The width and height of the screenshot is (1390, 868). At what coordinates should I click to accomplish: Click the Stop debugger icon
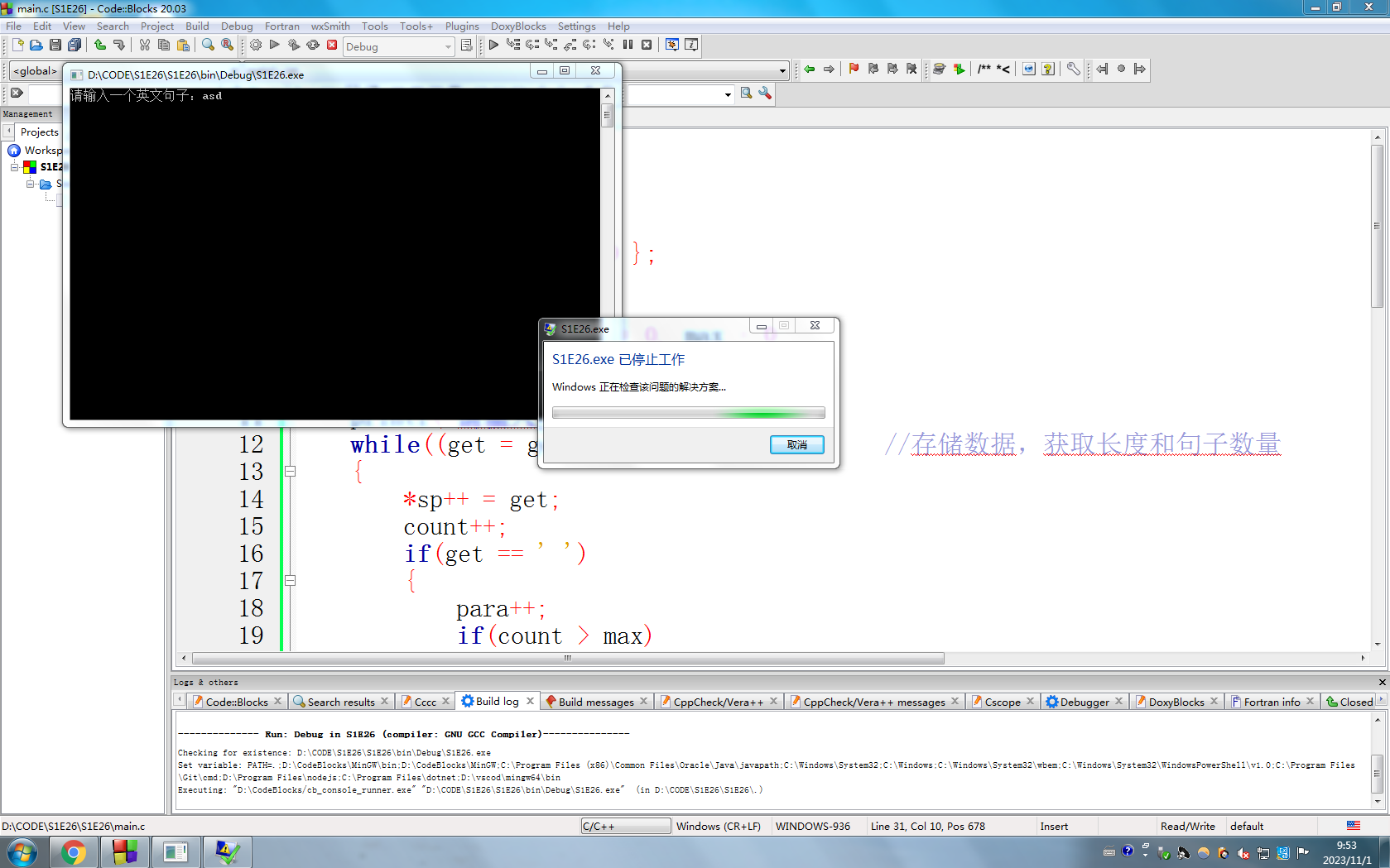pyautogui.click(x=647, y=45)
